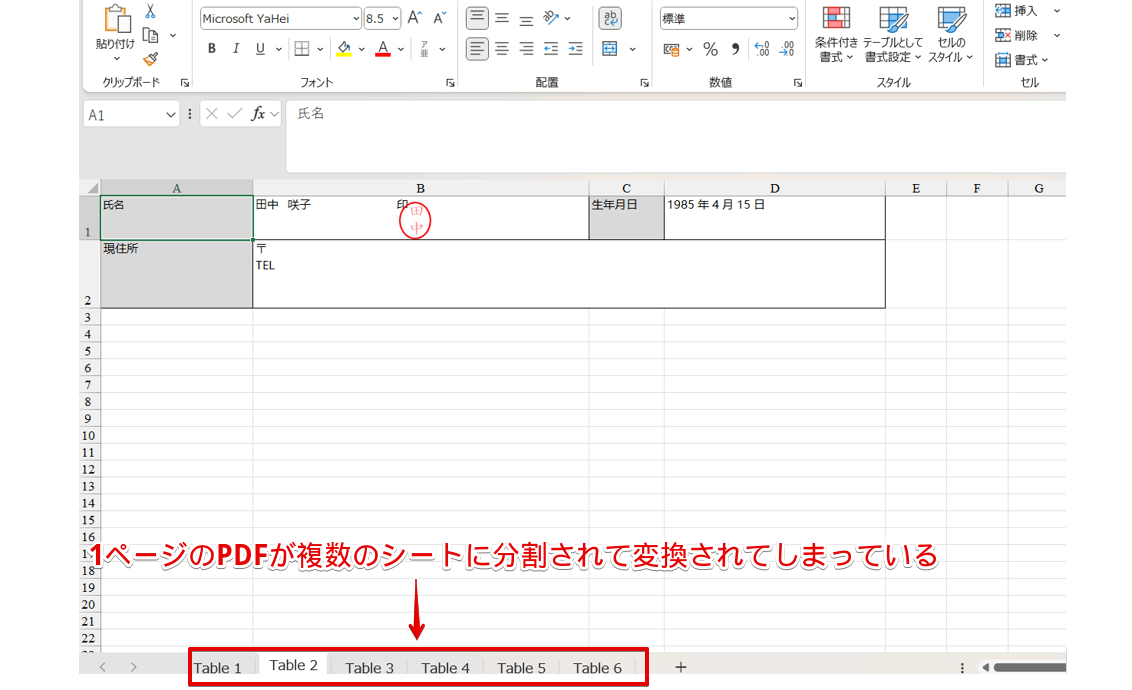1132x690 pixels.
Task: Apply bold formatting with the B icon
Action: pos(211,47)
